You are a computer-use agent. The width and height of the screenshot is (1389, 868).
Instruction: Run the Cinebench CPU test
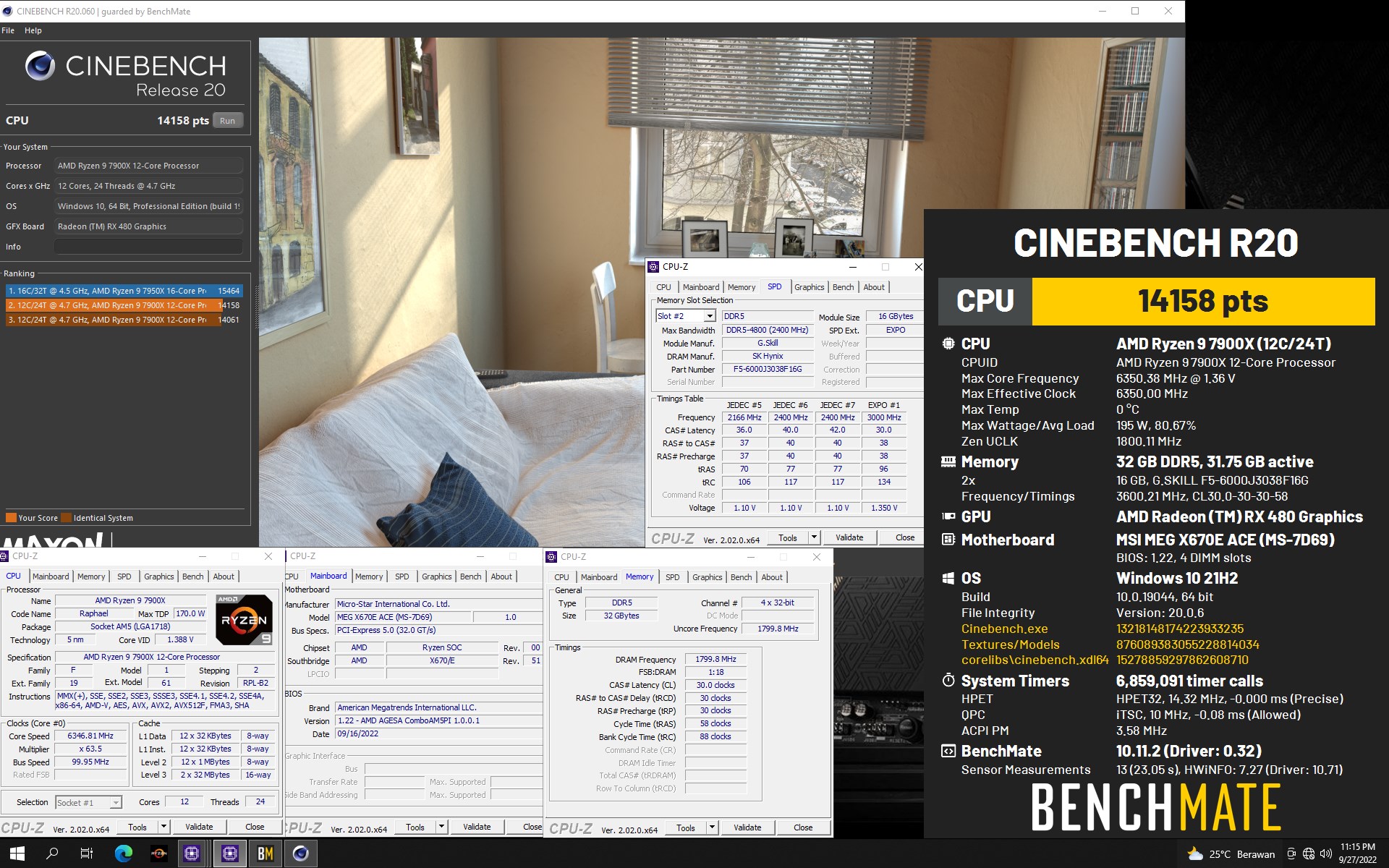coord(227,121)
